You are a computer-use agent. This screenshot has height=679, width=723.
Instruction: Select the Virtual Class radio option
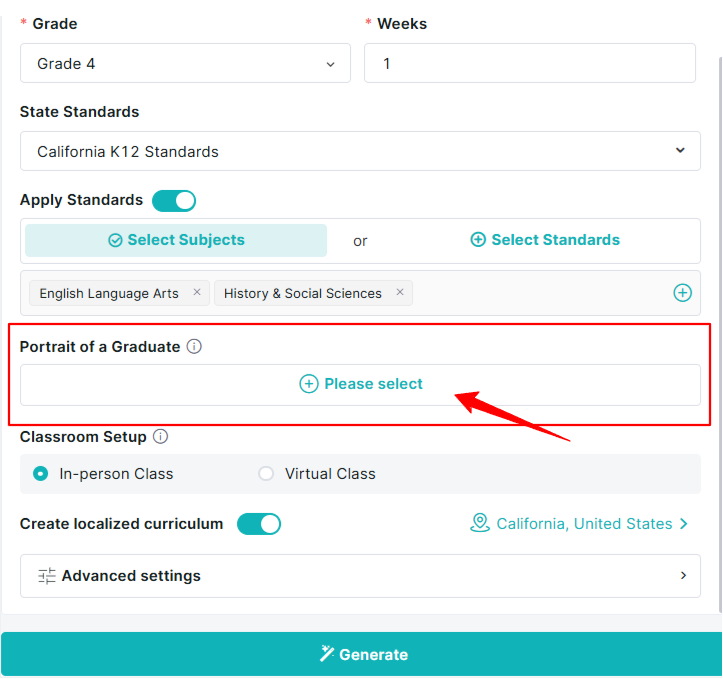tap(266, 473)
